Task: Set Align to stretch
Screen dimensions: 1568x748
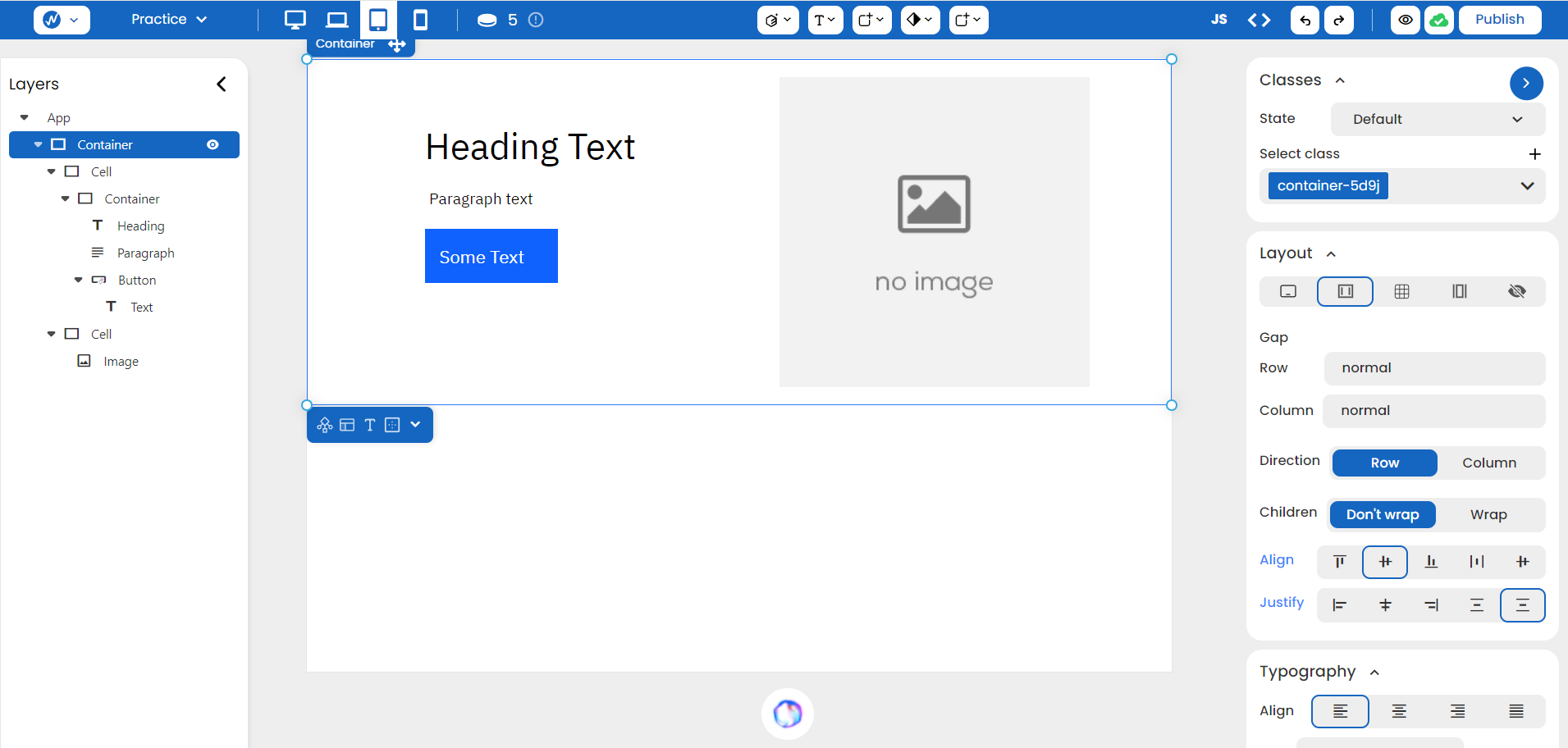Action: (x=1477, y=562)
